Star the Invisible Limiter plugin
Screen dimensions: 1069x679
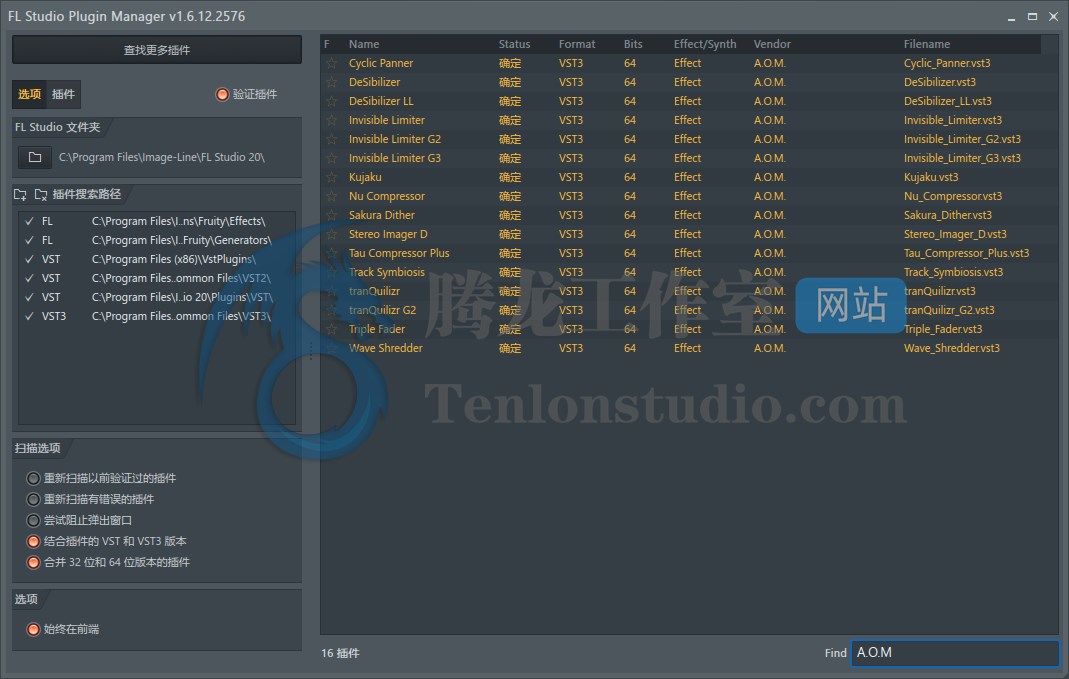(x=331, y=121)
